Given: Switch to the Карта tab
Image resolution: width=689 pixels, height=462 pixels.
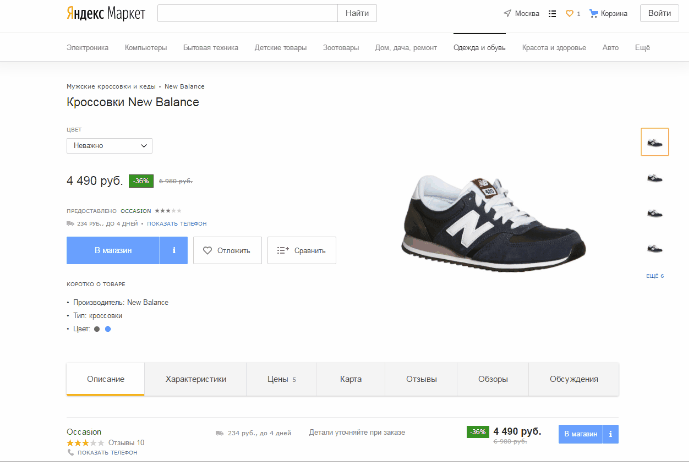Looking at the screenshot, I should [x=351, y=379].
